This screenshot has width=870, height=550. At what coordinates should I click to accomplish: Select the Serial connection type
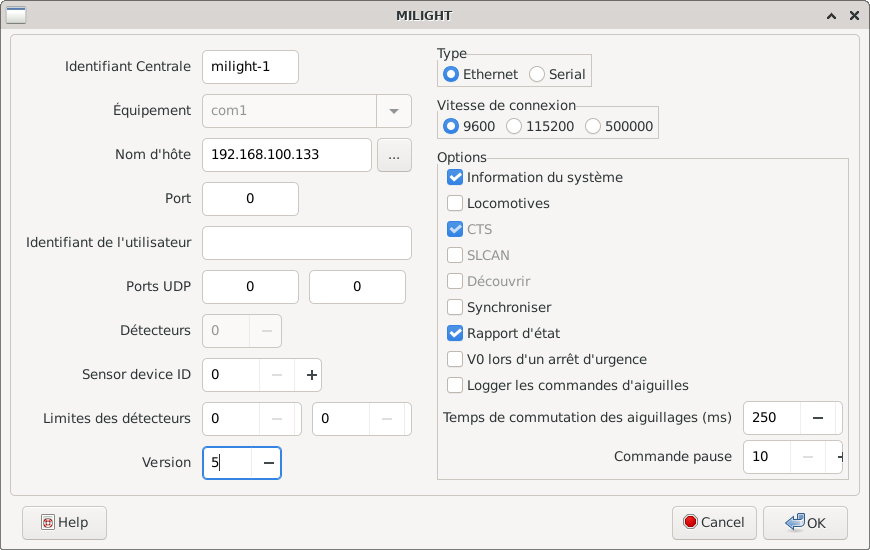(x=537, y=74)
